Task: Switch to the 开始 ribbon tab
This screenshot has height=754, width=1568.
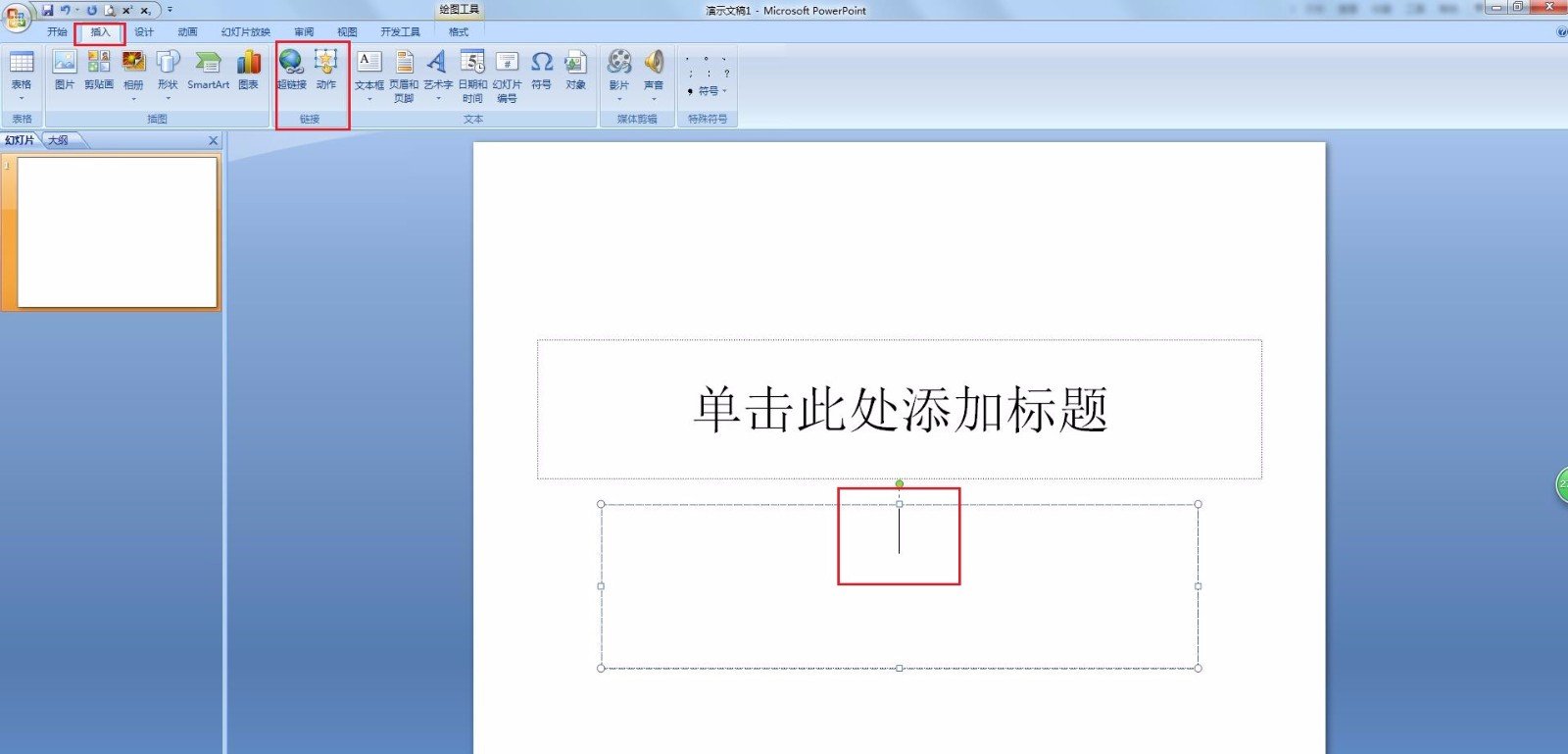Action: (x=57, y=32)
